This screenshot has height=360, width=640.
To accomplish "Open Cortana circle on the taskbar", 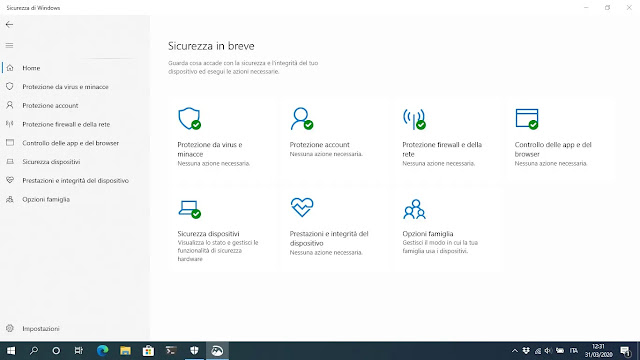I will pos(56,351).
